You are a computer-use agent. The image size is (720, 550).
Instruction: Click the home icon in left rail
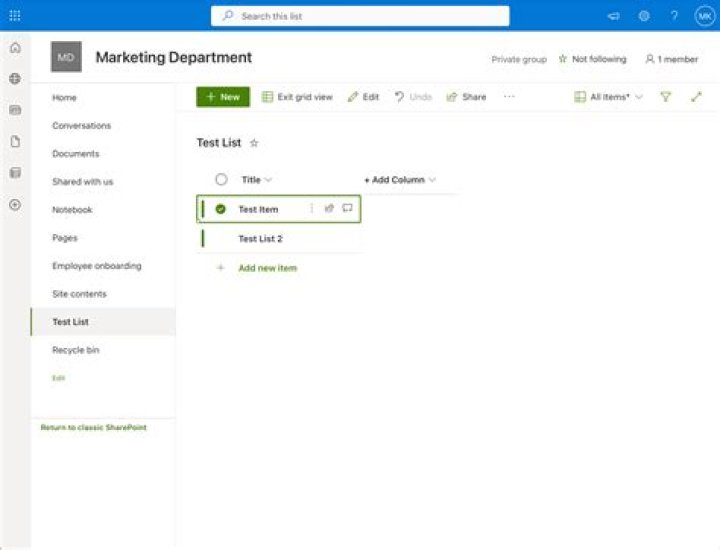coord(15,47)
